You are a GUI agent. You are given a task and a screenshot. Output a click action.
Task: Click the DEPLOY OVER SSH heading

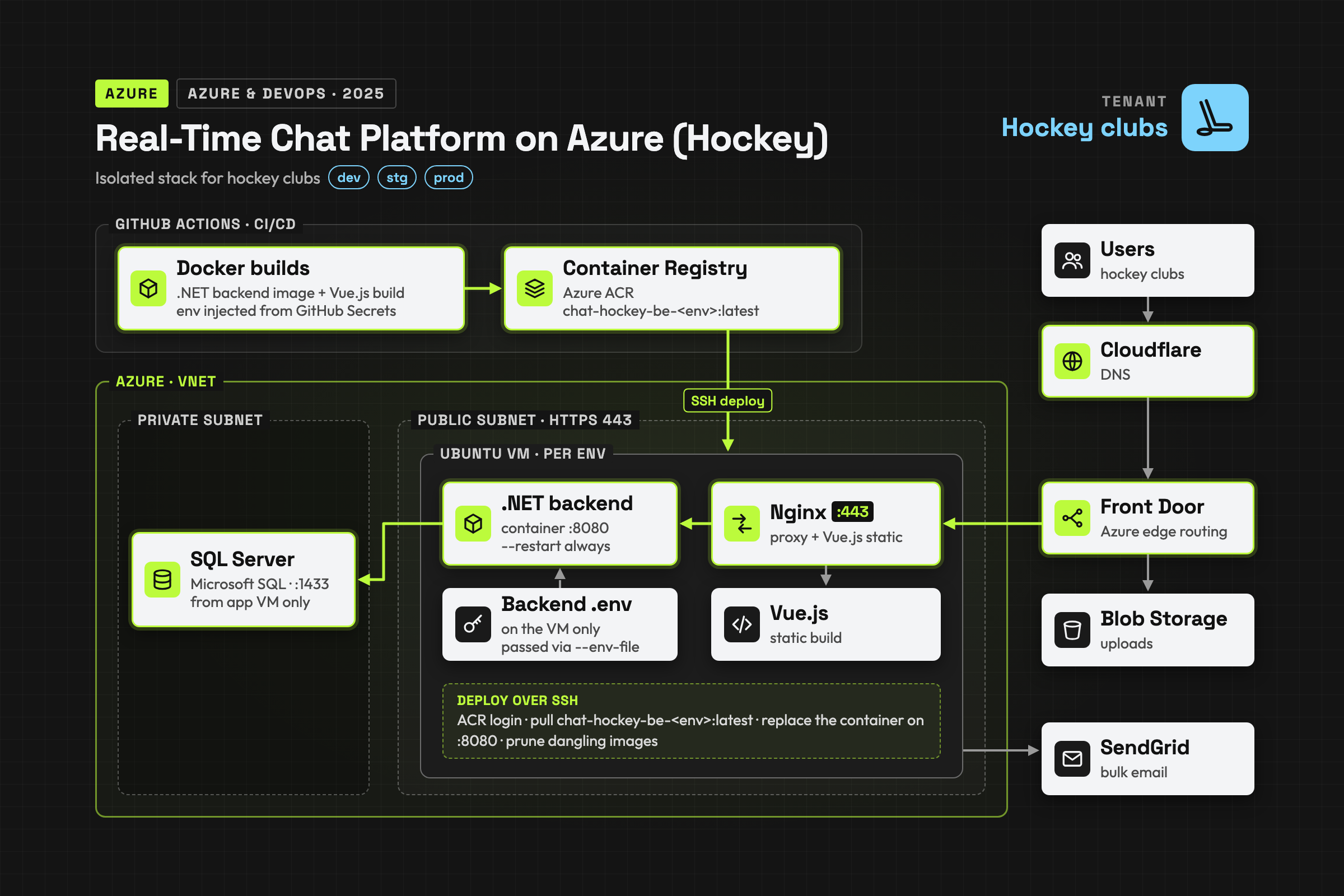pyautogui.click(x=517, y=701)
